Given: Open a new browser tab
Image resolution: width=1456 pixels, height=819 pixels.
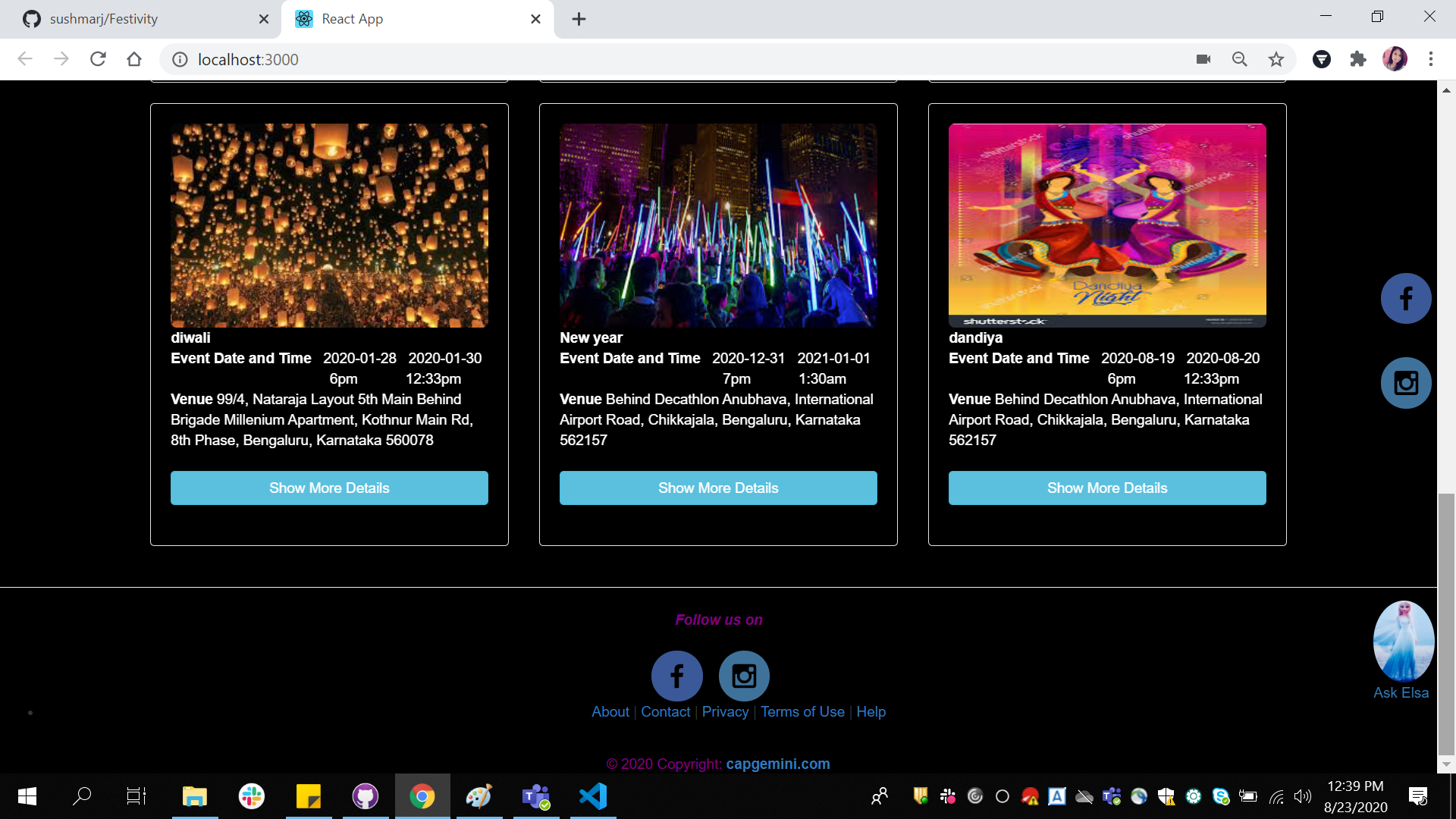Looking at the screenshot, I should pyautogui.click(x=579, y=19).
